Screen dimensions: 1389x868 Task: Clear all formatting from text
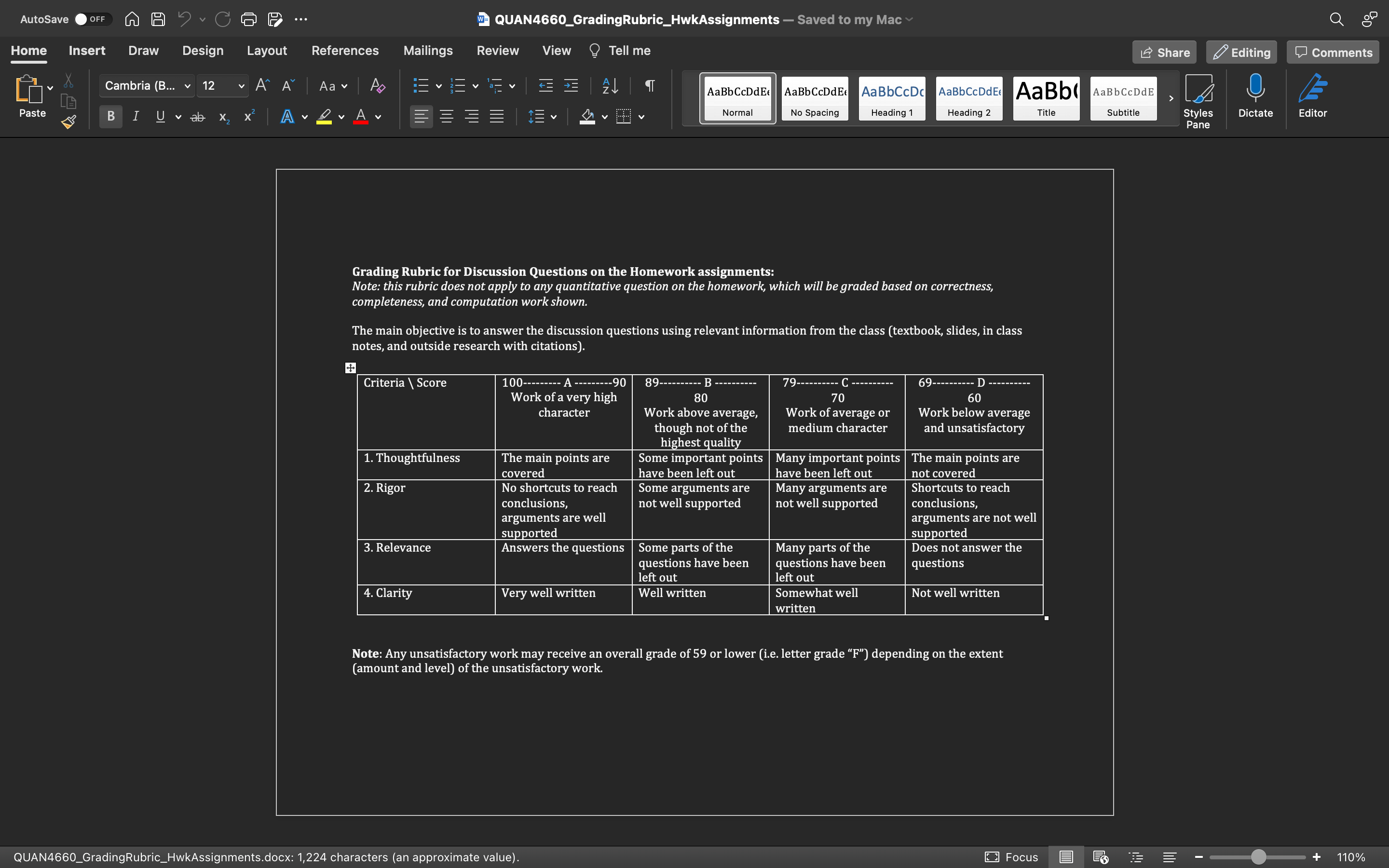click(377, 85)
